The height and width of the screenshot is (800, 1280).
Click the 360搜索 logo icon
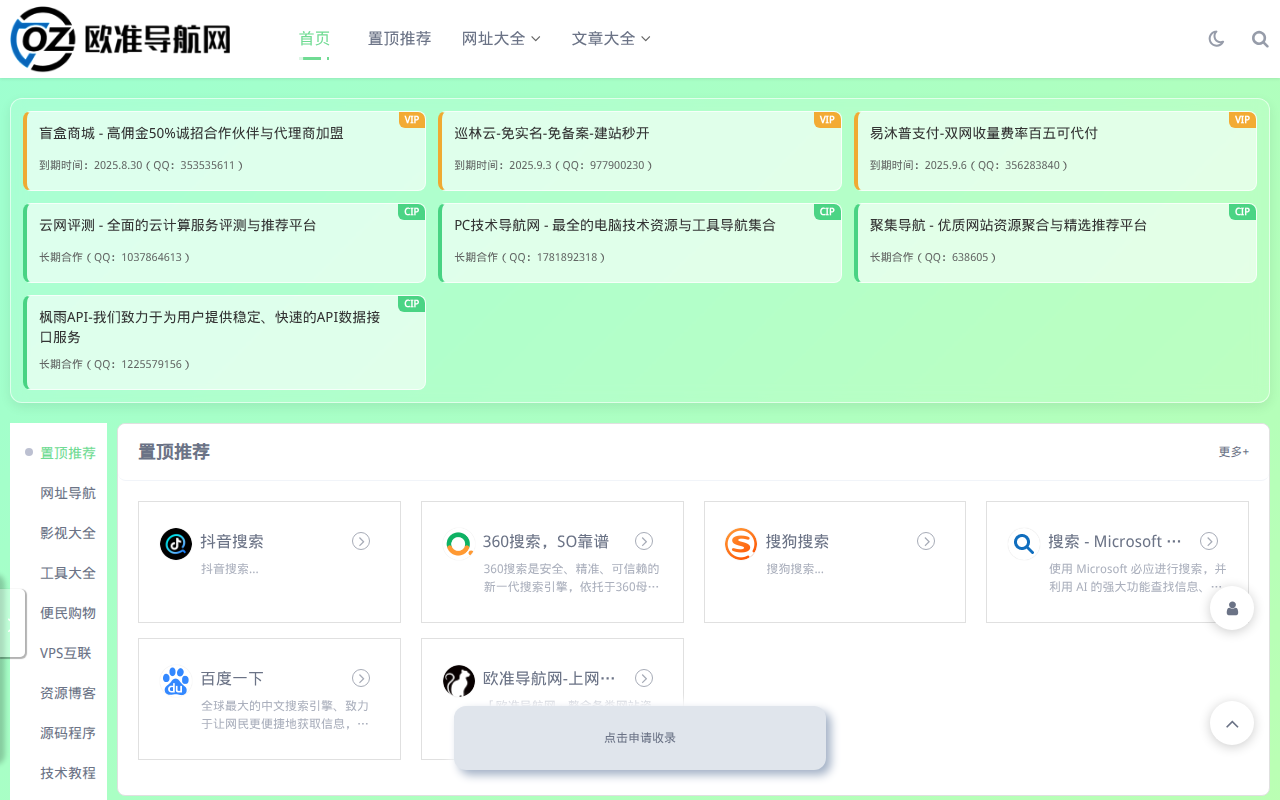[459, 544]
